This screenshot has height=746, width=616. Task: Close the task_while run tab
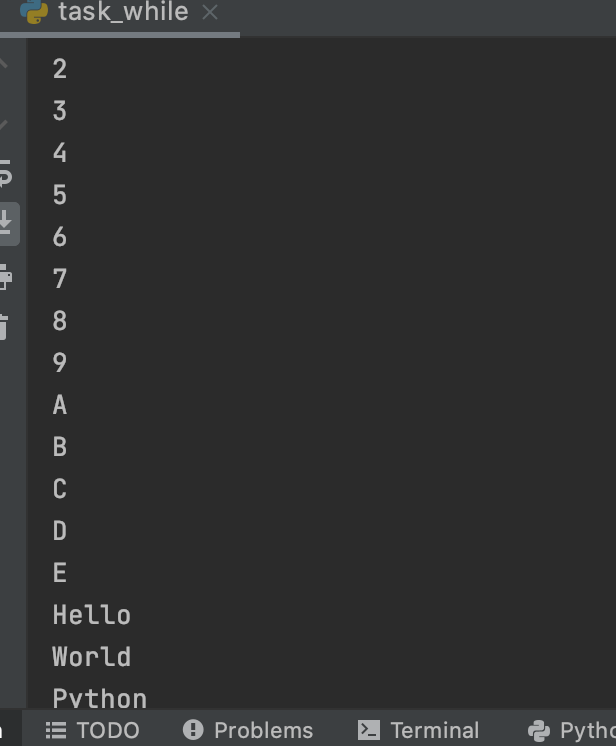point(210,12)
